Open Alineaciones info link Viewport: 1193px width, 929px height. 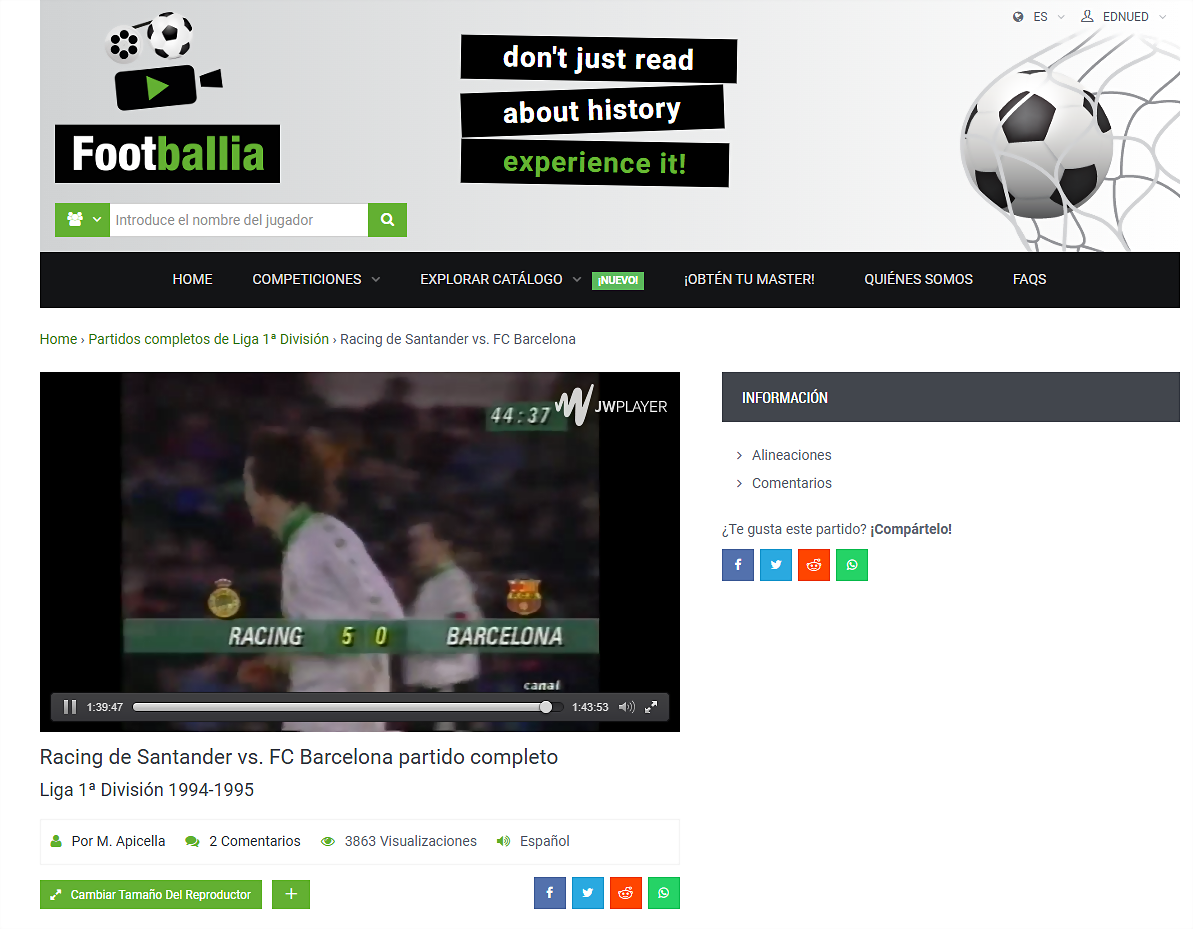(x=791, y=455)
